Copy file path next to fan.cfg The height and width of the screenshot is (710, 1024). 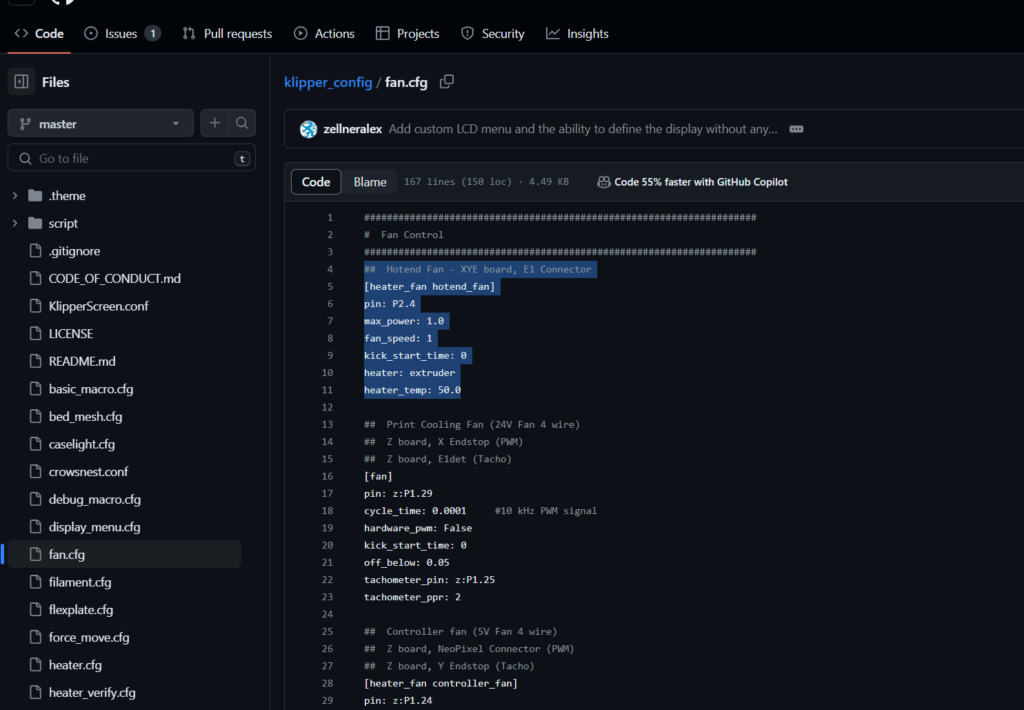447,82
